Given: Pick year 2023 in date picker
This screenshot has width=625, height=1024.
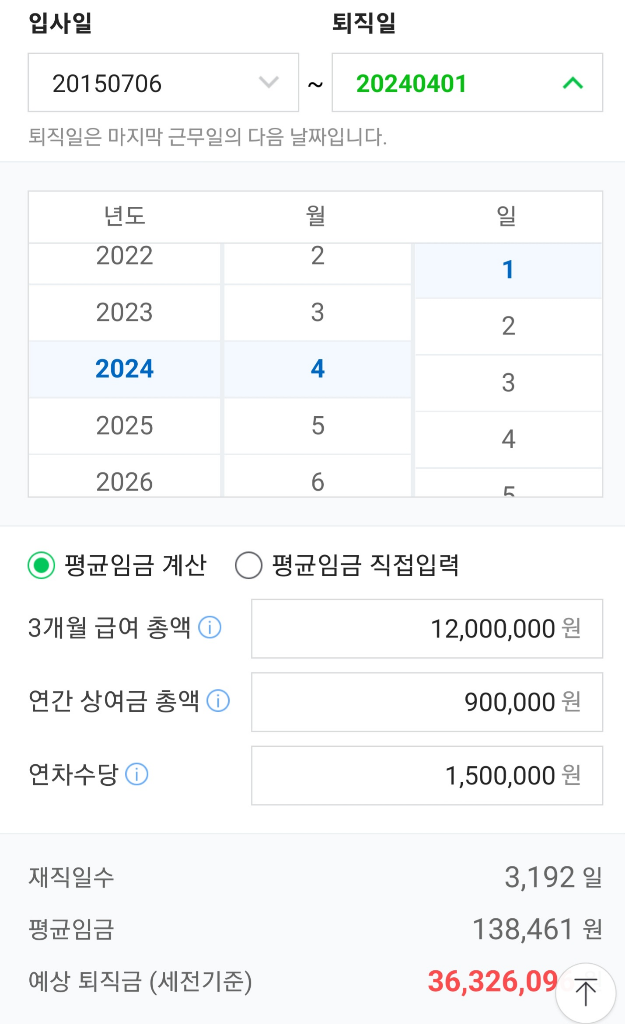Looking at the screenshot, I should [x=124, y=313].
